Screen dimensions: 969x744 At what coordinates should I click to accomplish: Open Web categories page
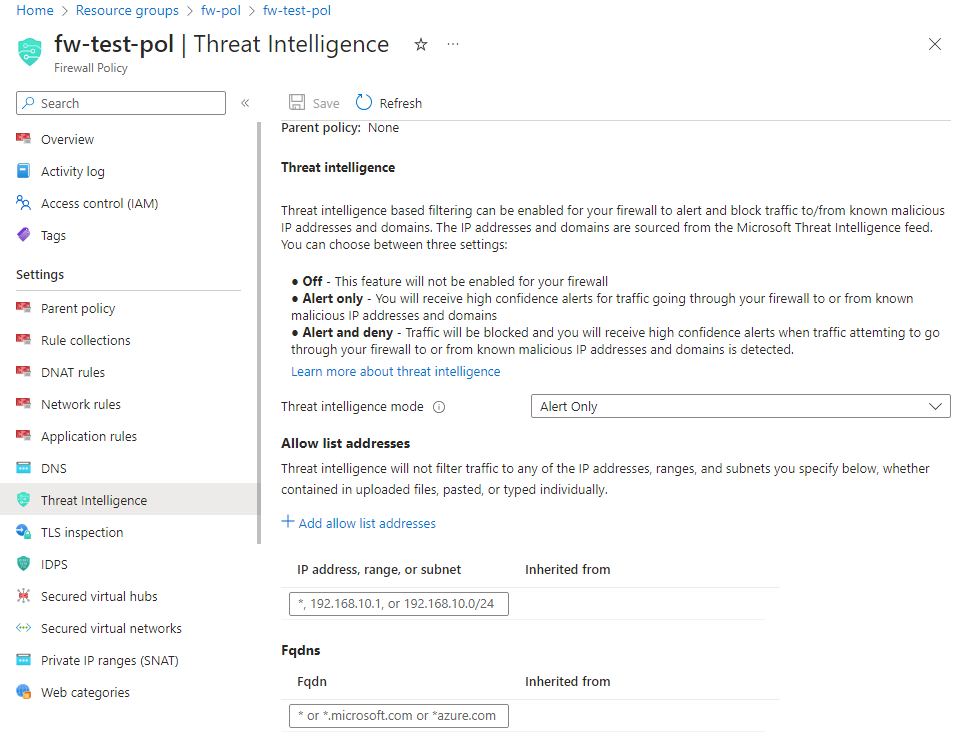click(x=85, y=693)
